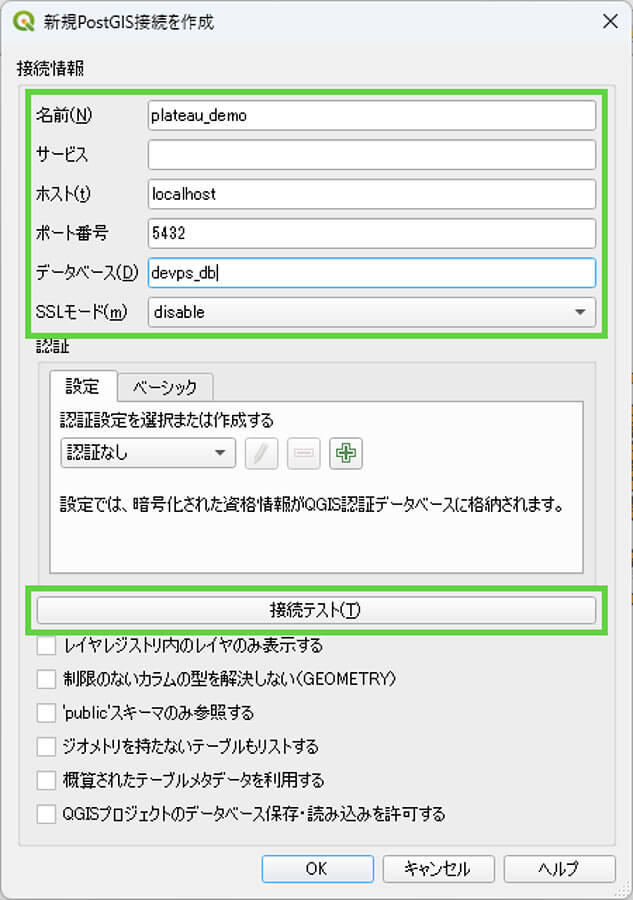The image size is (633, 900).
Task: Check 'public'スキーマのみ参照する option
Action: point(46,713)
